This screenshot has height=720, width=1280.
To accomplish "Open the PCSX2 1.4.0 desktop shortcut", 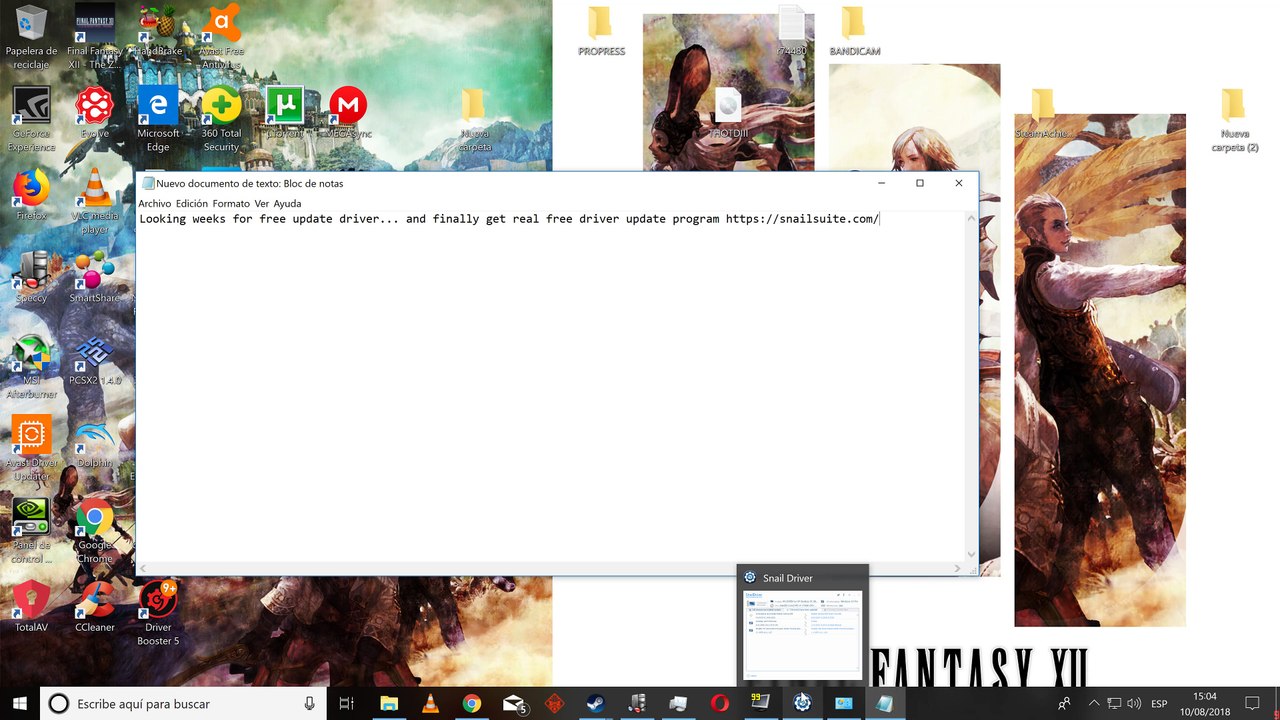I will click(94, 359).
